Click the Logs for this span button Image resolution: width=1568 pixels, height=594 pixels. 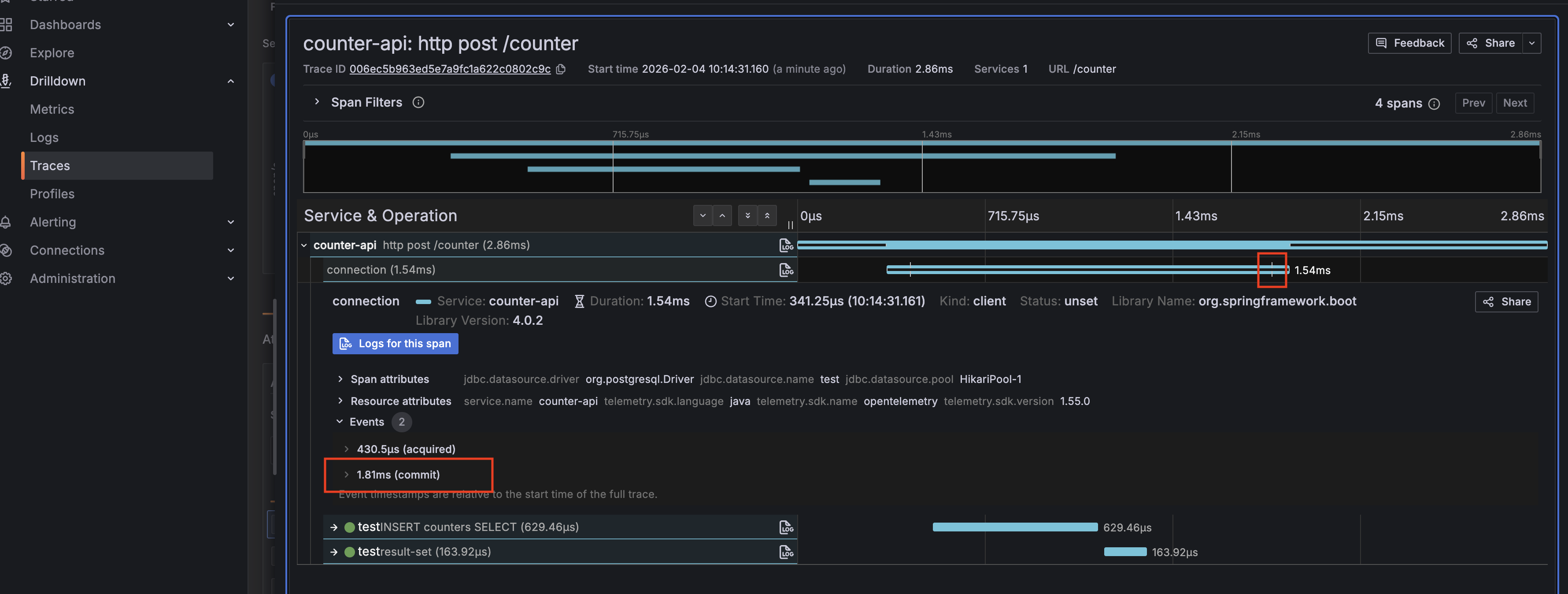click(x=395, y=344)
